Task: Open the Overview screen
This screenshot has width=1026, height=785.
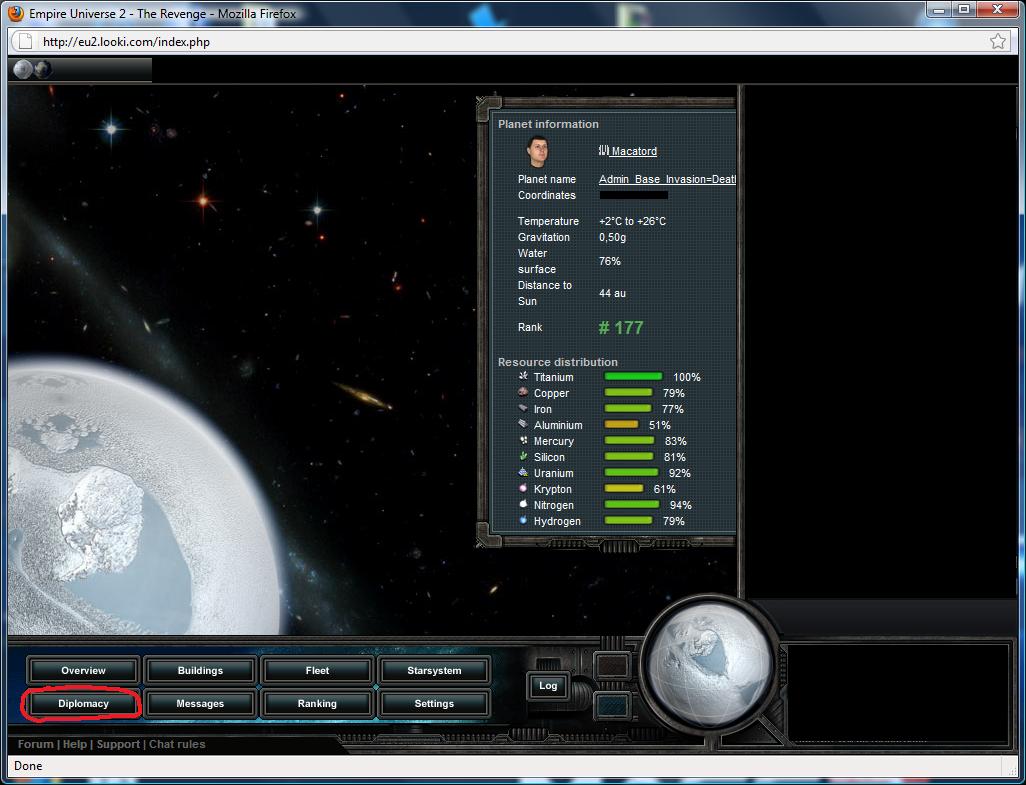Action: [83, 671]
